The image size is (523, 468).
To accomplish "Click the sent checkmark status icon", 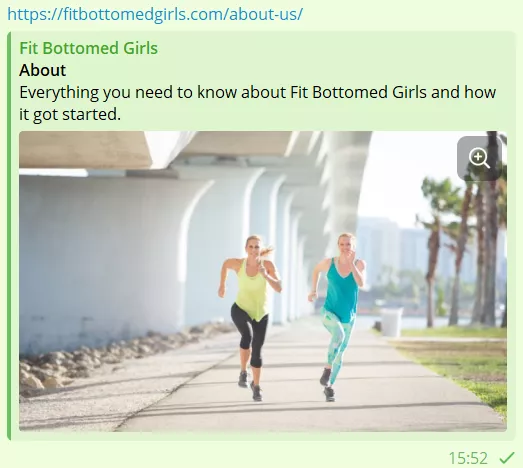I will click(507, 458).
